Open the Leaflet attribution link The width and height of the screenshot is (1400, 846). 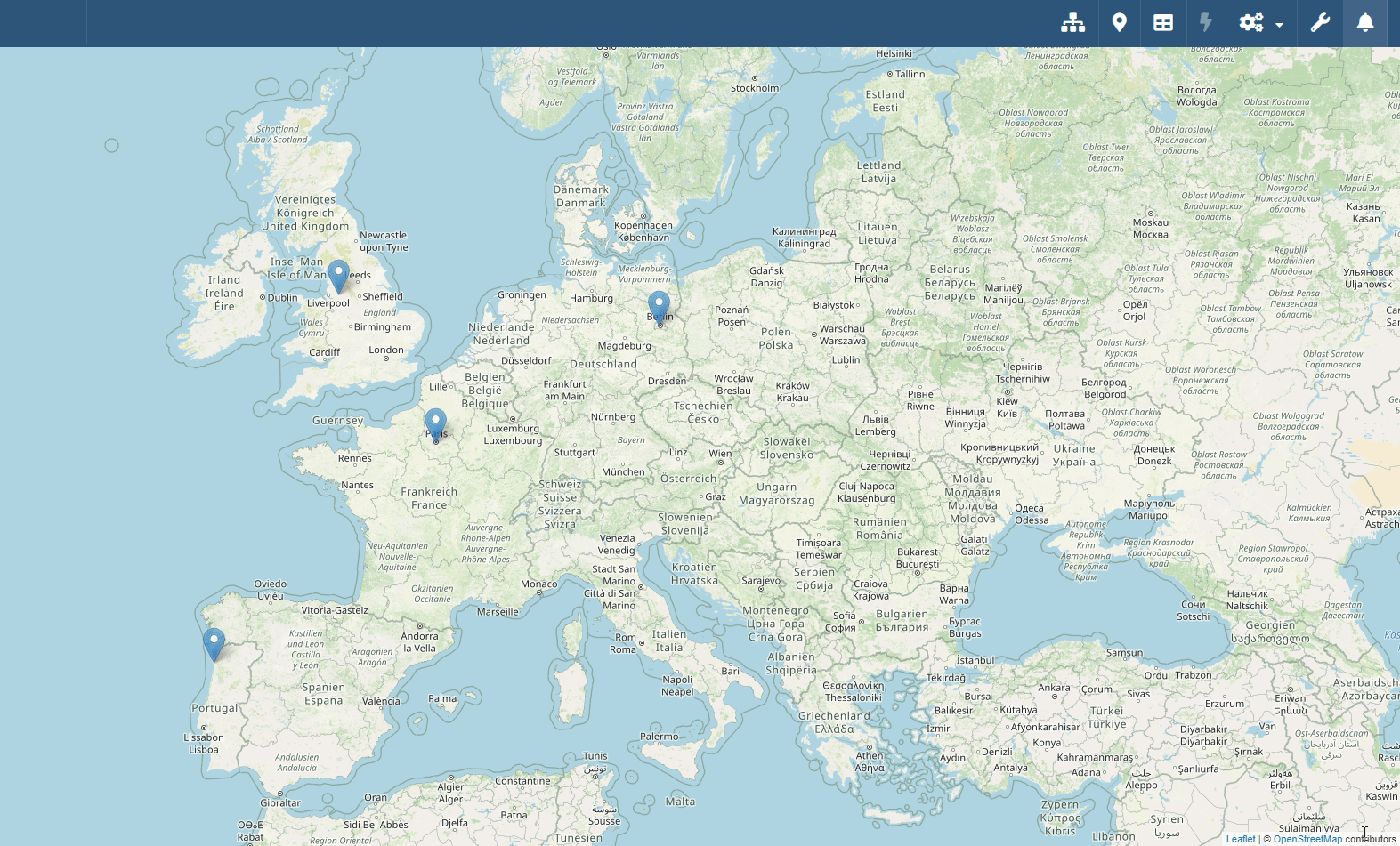coord(1240,839)
